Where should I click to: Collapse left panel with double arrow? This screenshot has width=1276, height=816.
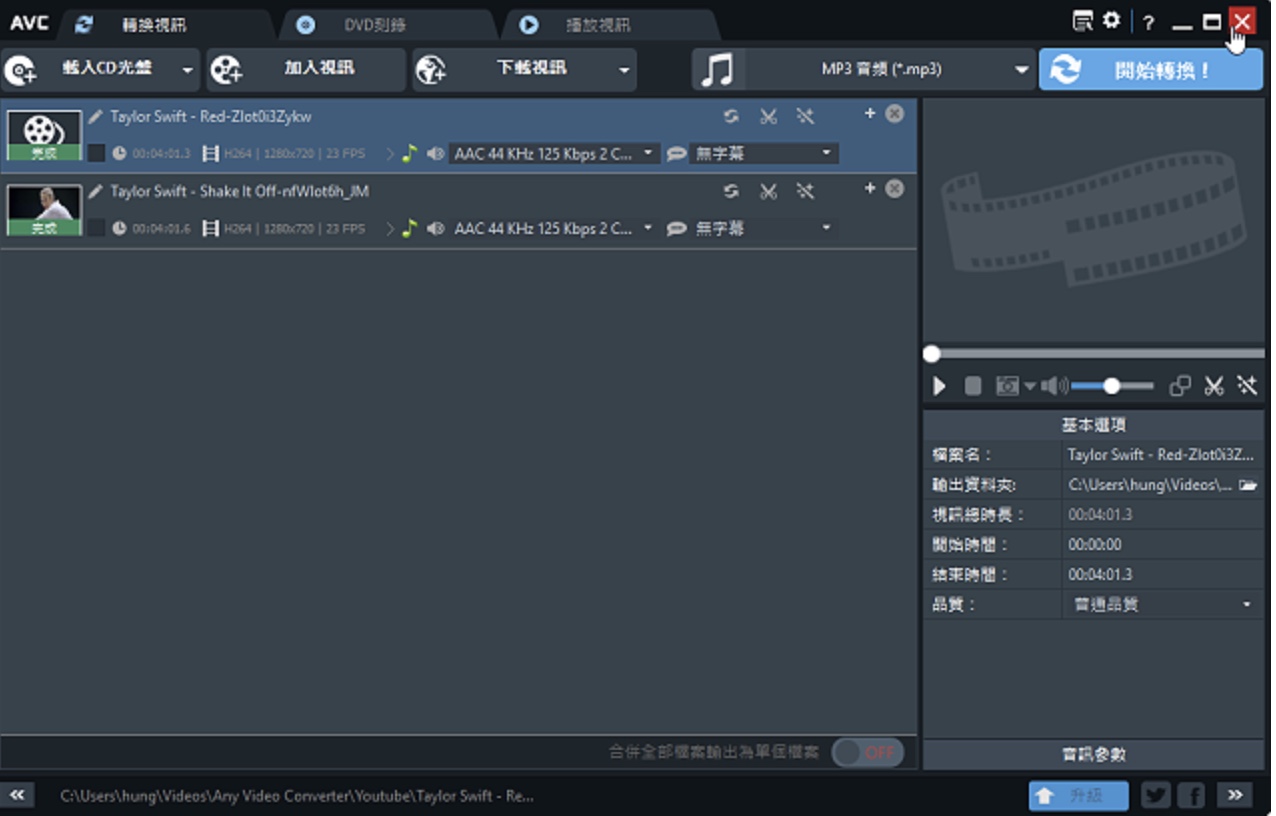(17, 795)
